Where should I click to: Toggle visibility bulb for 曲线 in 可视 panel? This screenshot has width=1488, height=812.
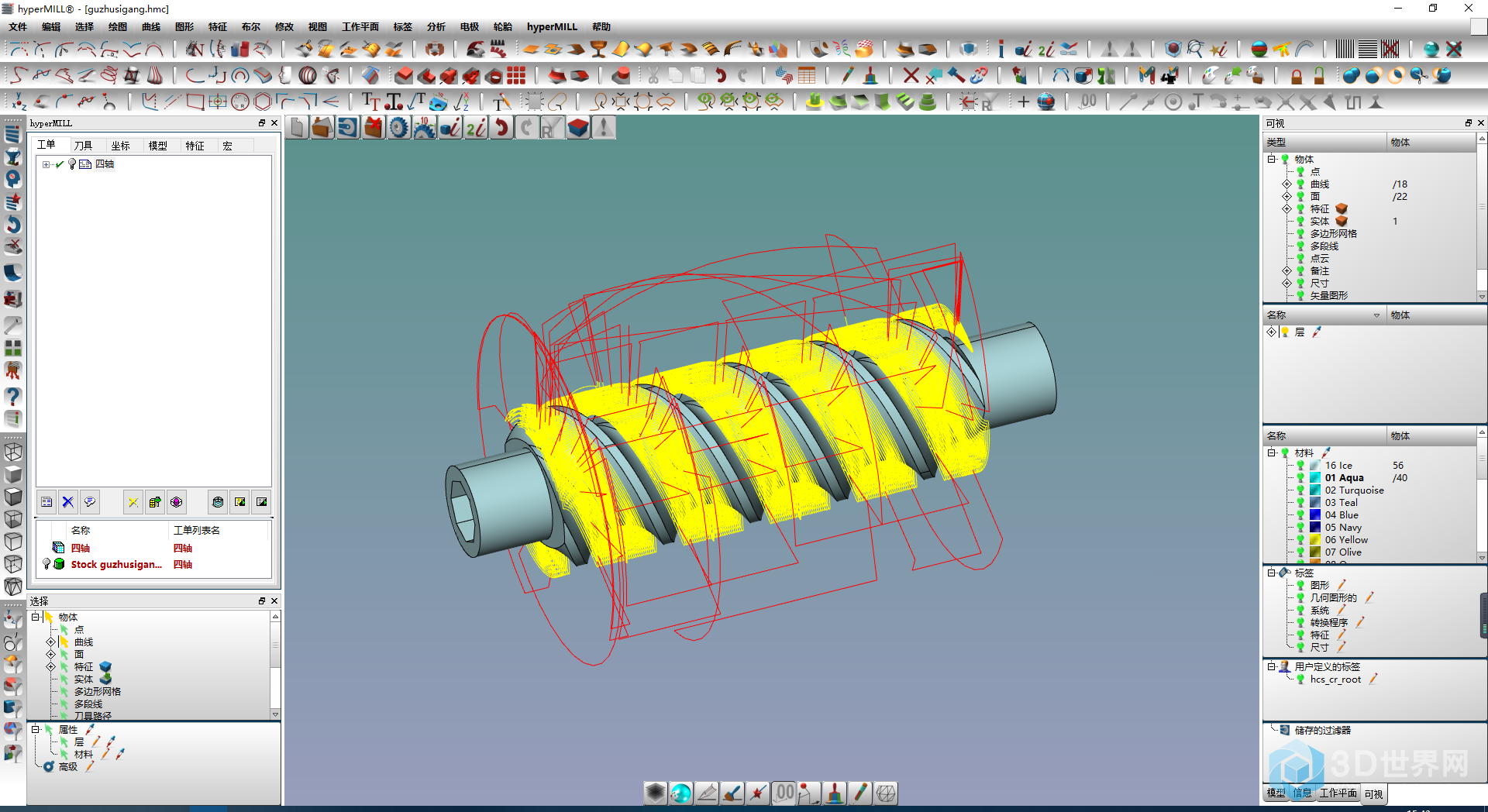coord(1300,184)
